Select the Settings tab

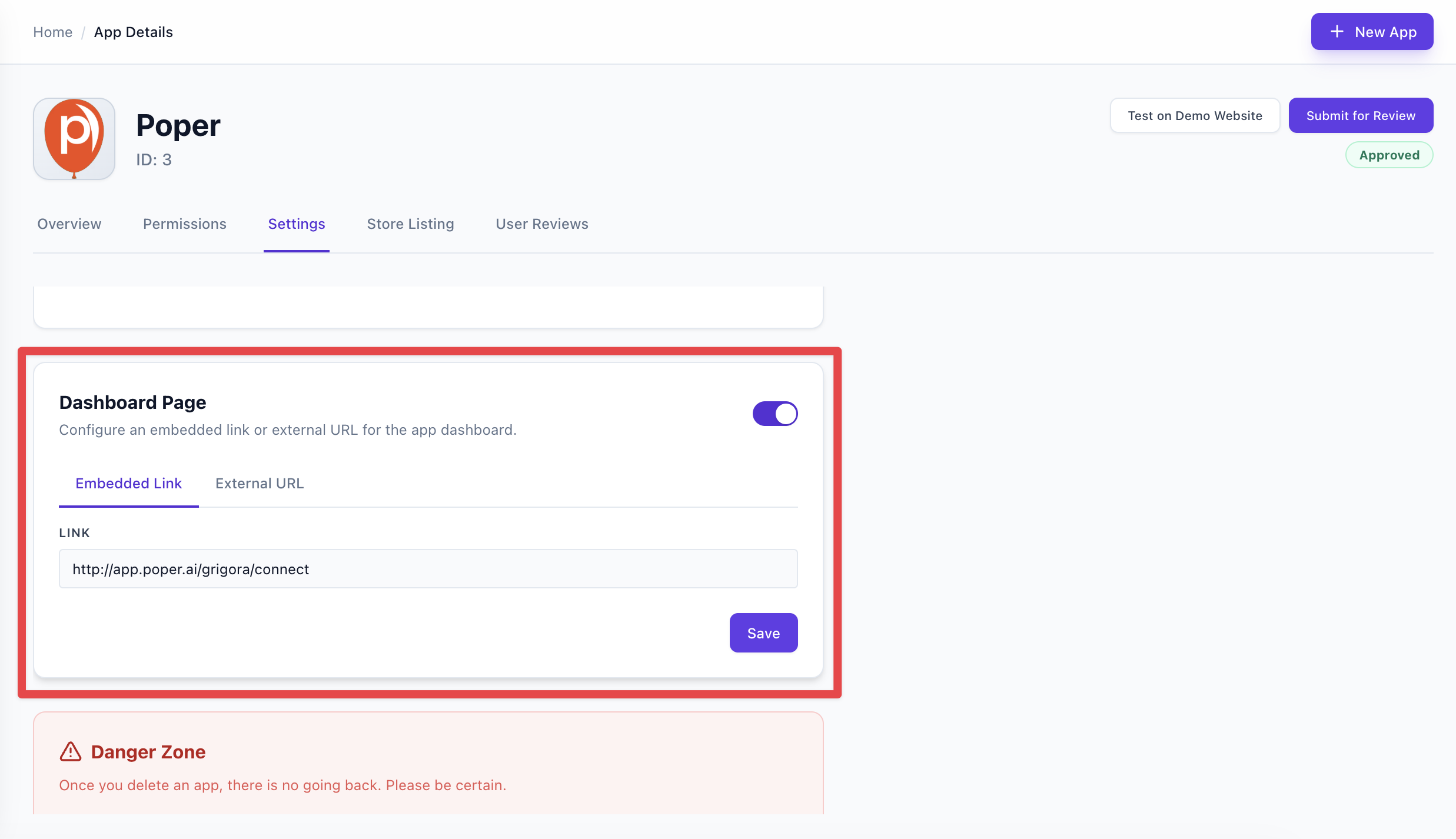tap(297, 224)
